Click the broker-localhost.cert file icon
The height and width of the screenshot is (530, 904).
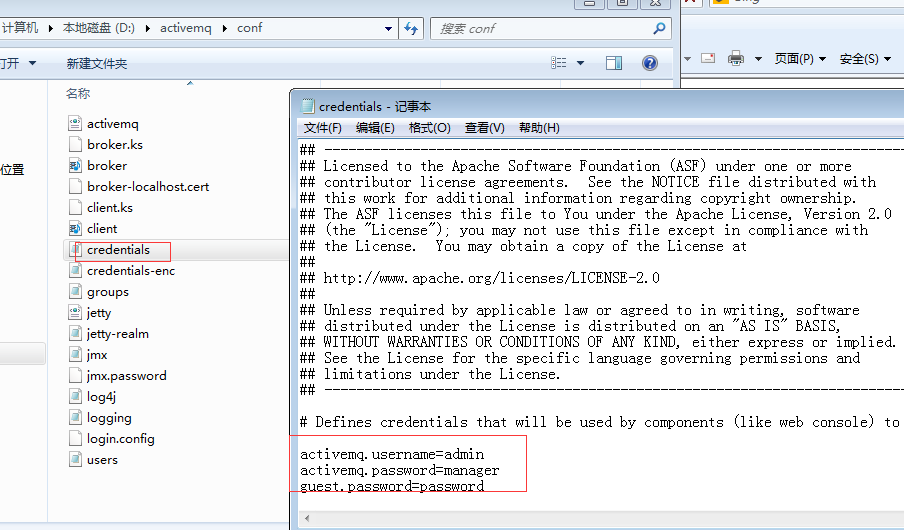(75, 186)
